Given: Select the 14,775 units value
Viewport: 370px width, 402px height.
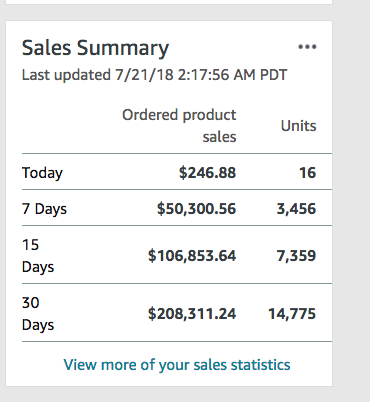Looking at the screenshot, I should pyautogui.click(x=292, y=314).
